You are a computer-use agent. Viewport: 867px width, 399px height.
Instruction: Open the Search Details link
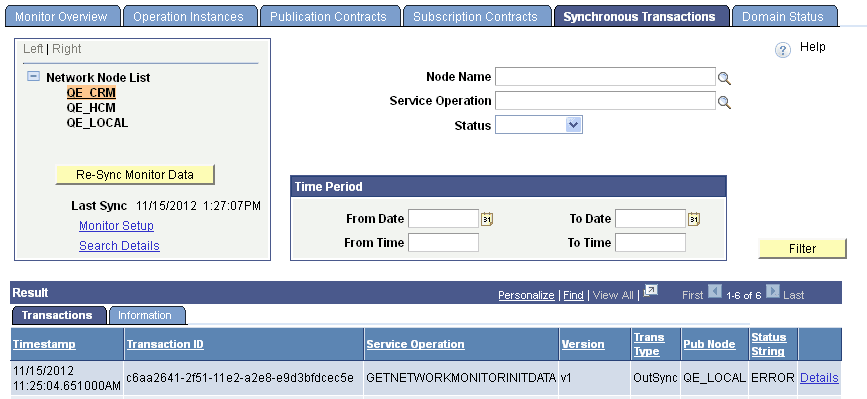click(119, 245)
